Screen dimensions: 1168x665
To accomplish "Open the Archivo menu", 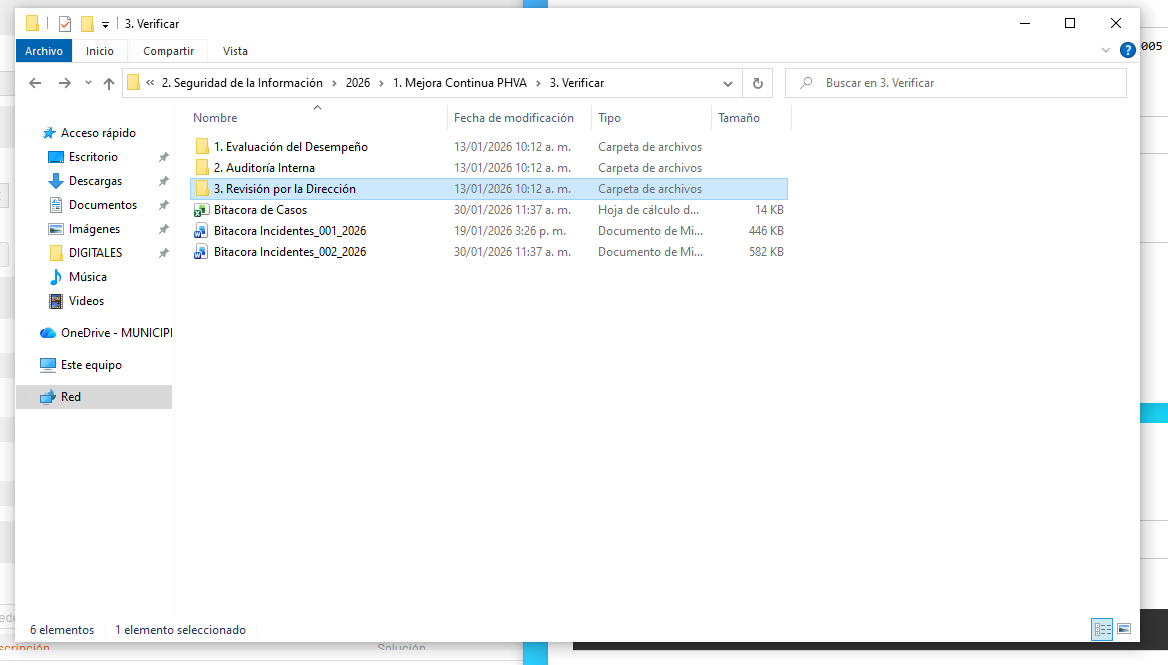I will click(x=44, y=51).
